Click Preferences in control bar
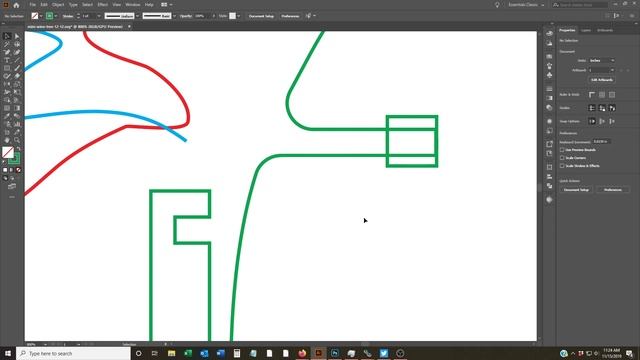Image resolution: width=640 pixels, height=360 pixels. [x=290, y=16]
